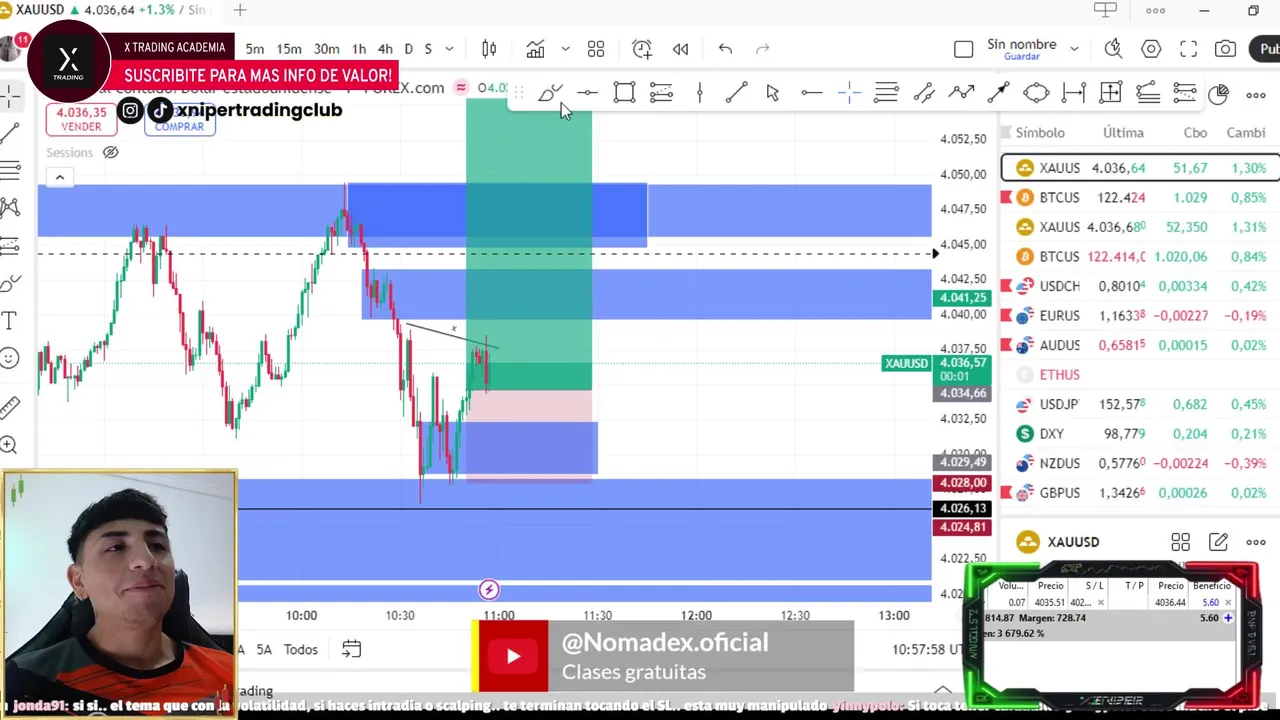Click the blue plus in trade panel
1280x720 pixels.
[1228, 618]
